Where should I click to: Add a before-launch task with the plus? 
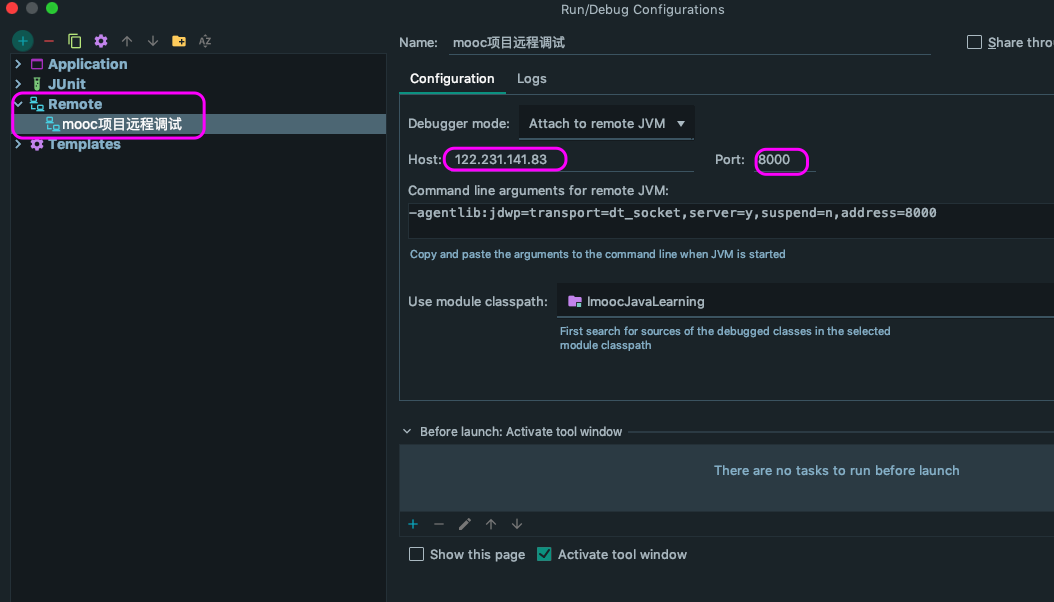pyautogui.click(x=413, y=524)
